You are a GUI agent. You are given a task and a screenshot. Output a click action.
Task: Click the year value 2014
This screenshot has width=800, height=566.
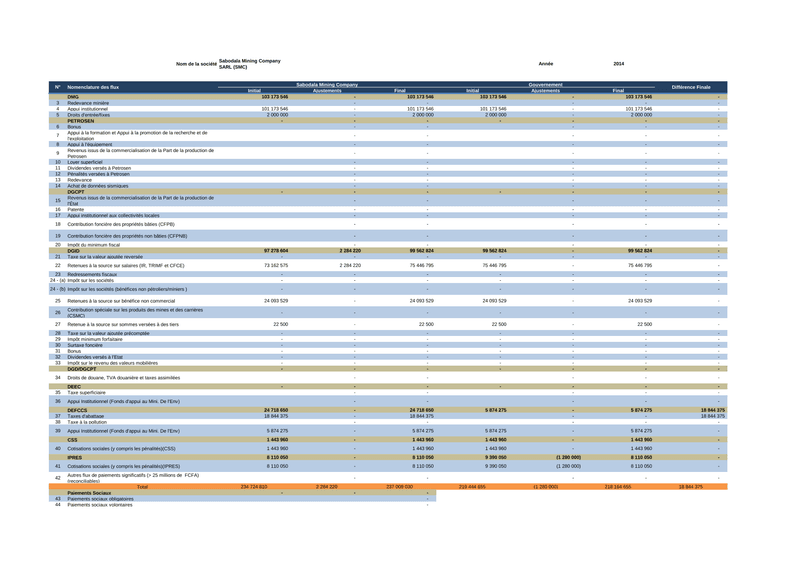coord(618,64)
